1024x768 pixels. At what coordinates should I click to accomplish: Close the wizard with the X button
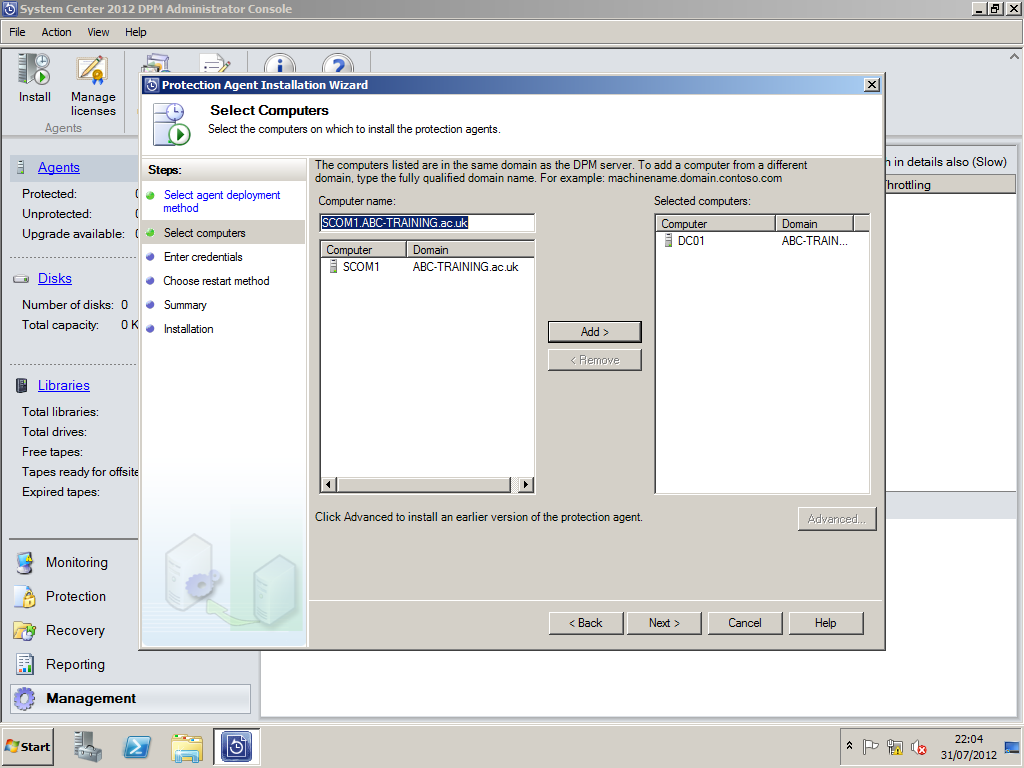click(871, 85)
